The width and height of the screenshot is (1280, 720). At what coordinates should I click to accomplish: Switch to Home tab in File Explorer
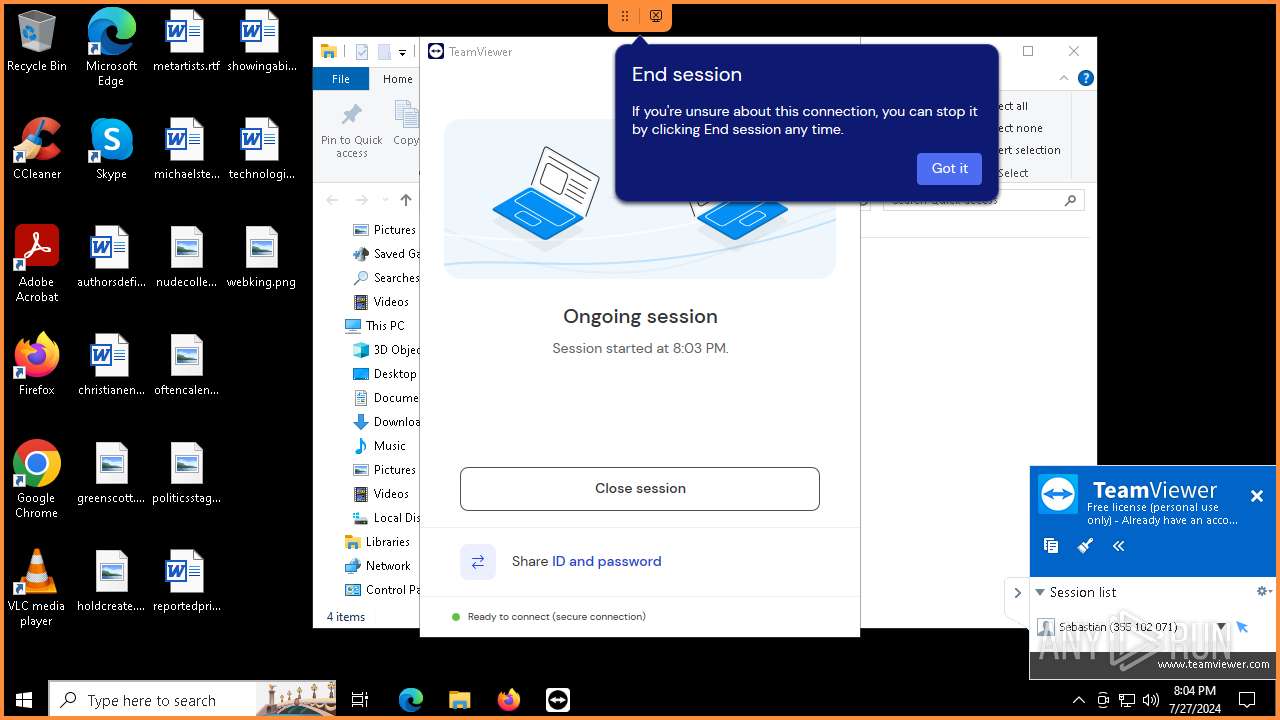click(397, 79)
